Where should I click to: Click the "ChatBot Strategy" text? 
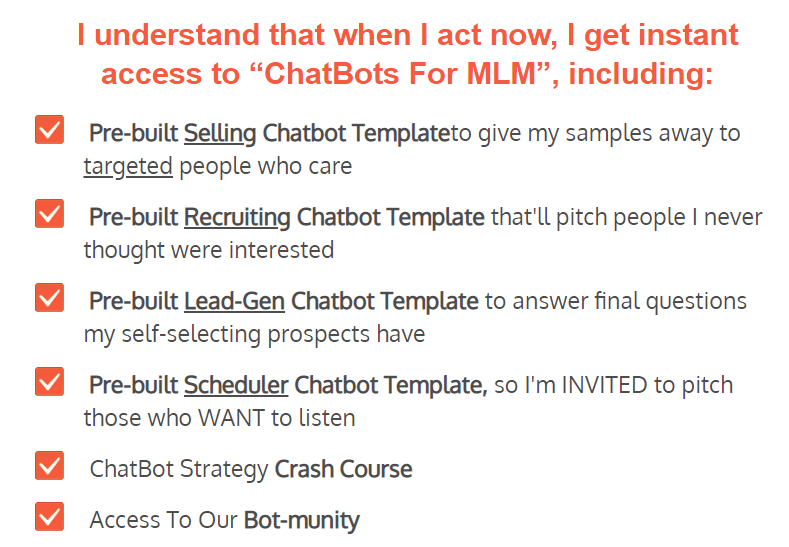click(x=179, y=469)
